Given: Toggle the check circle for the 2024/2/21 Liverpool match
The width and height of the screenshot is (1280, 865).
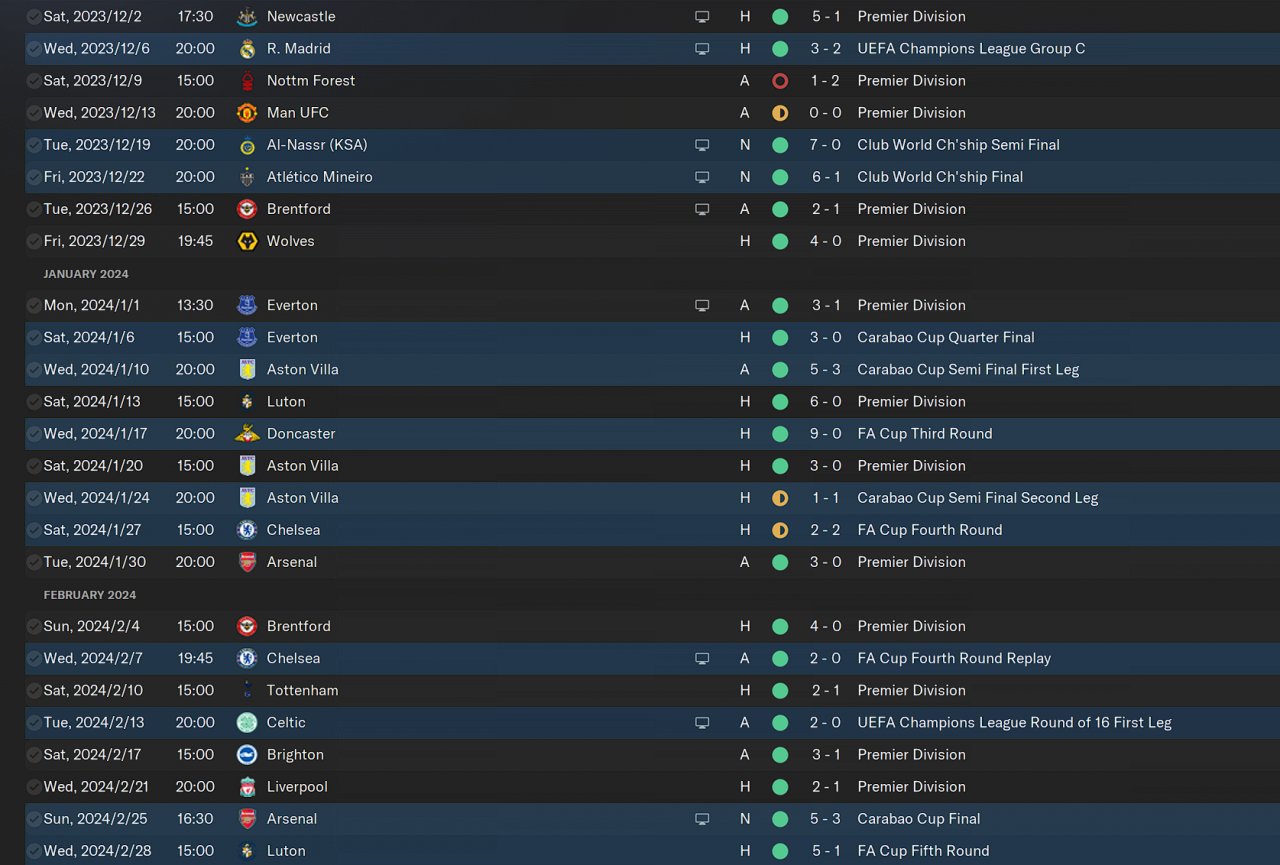Looking at the screenshot, I should pyautogui.click(x=34, y=787).
